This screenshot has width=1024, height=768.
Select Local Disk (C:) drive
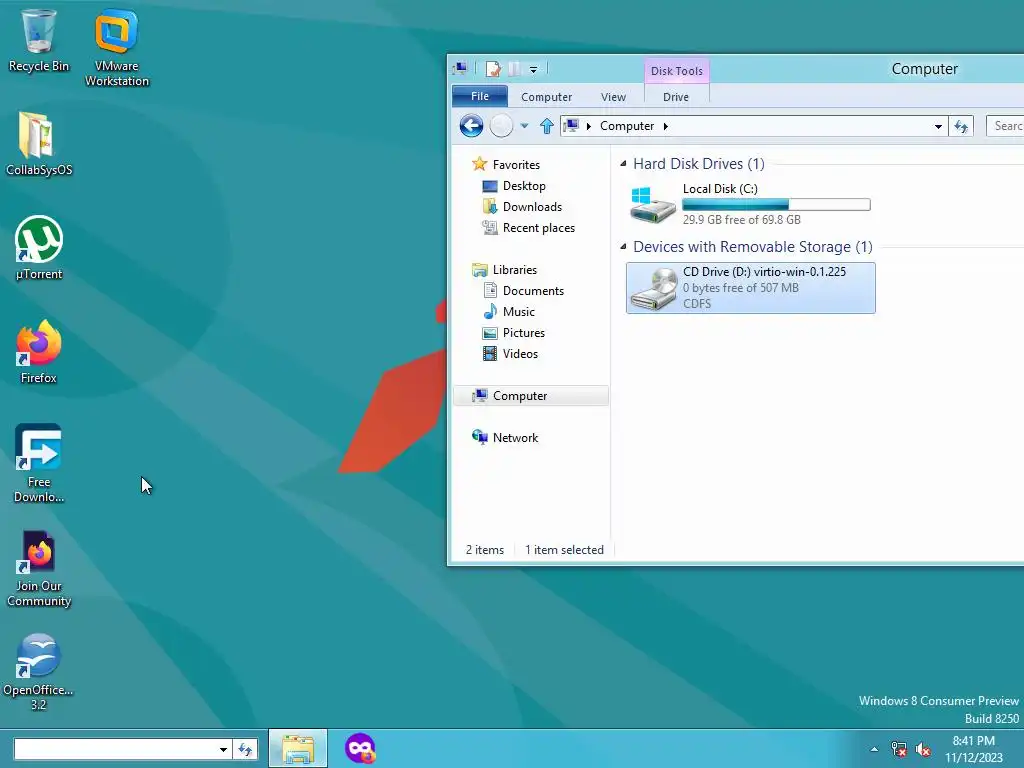[x=750, y=204]
